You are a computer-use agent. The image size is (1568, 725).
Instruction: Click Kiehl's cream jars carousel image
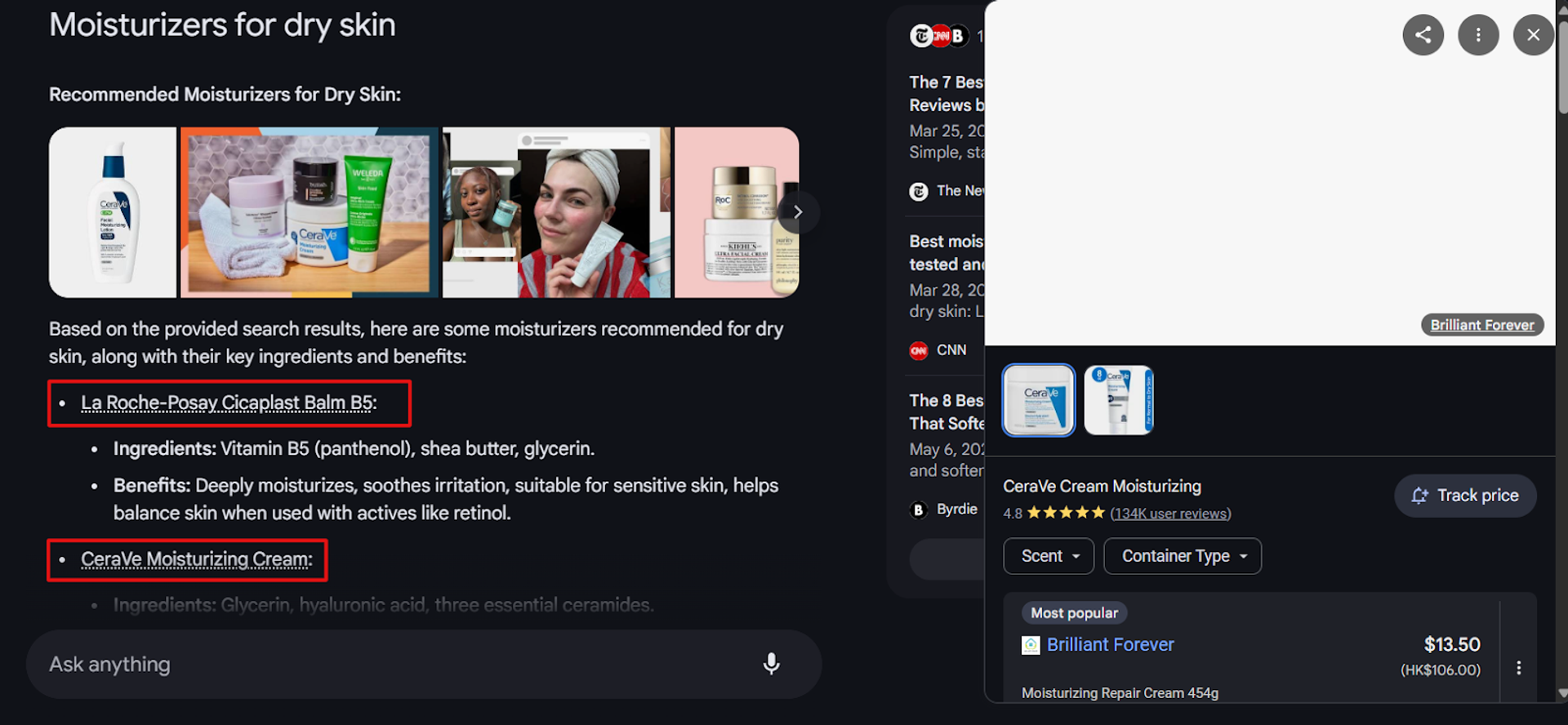pyautogui.click(x=737, y=212)
